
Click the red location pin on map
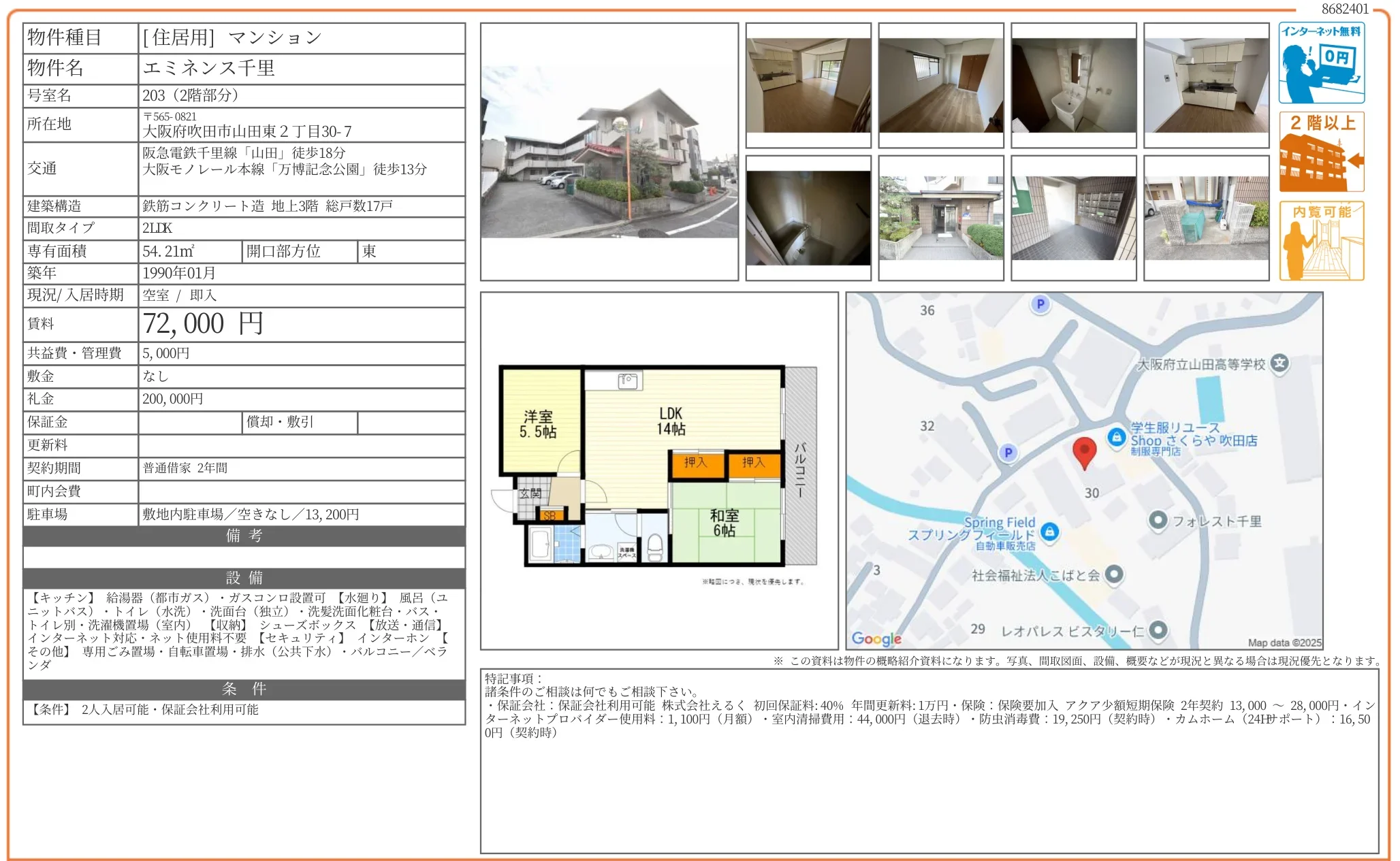pyautogui.click(x=1083, y=452)
